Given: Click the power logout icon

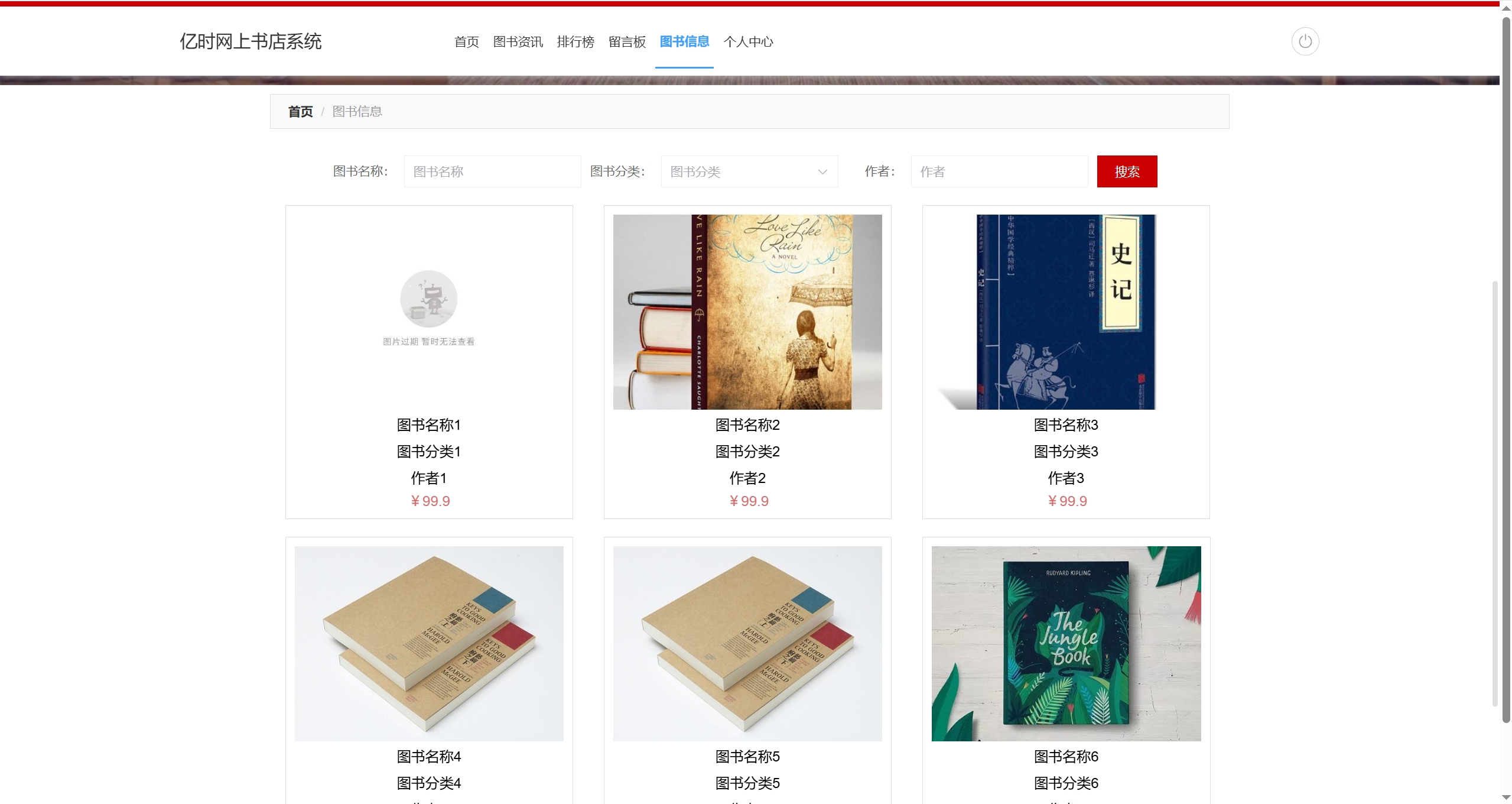Looking at the screenshot, I should pyautogui.click(x=1305, y=41).
